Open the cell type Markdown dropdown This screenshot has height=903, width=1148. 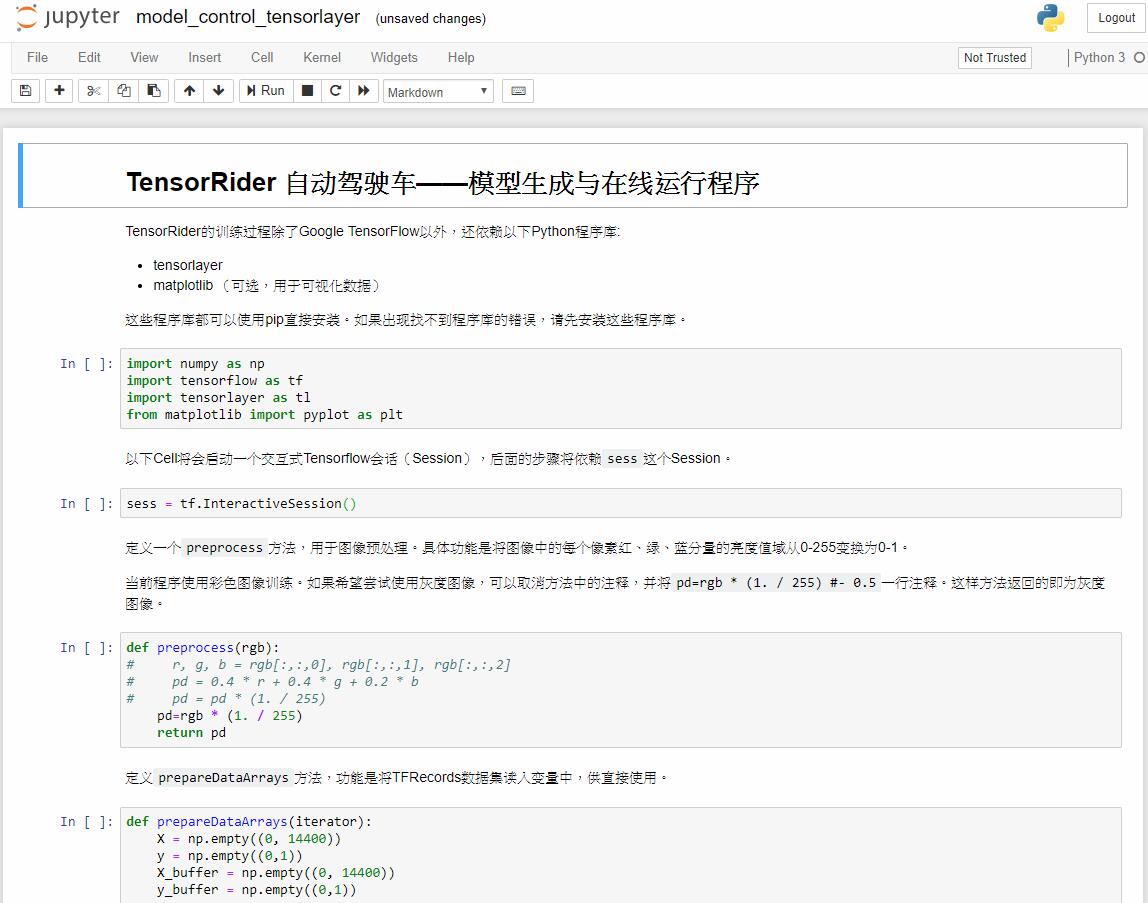click(x=438, y=92)
